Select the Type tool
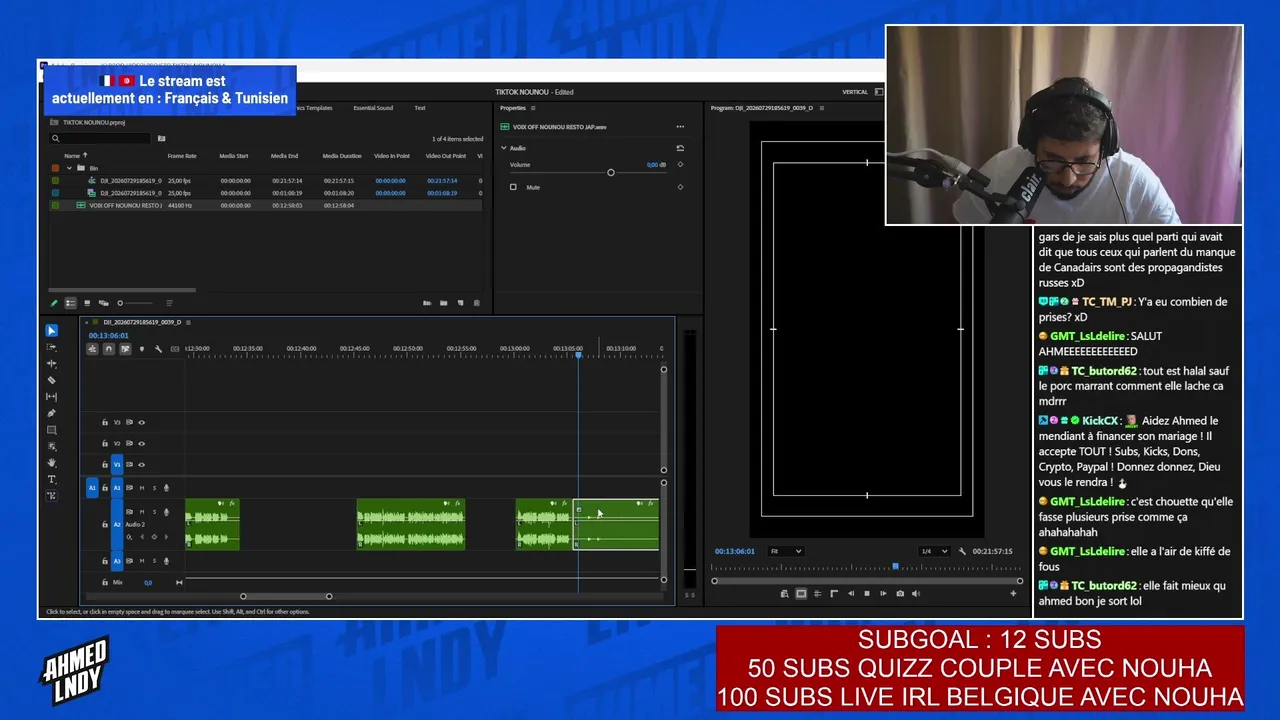 pos(52,480)
